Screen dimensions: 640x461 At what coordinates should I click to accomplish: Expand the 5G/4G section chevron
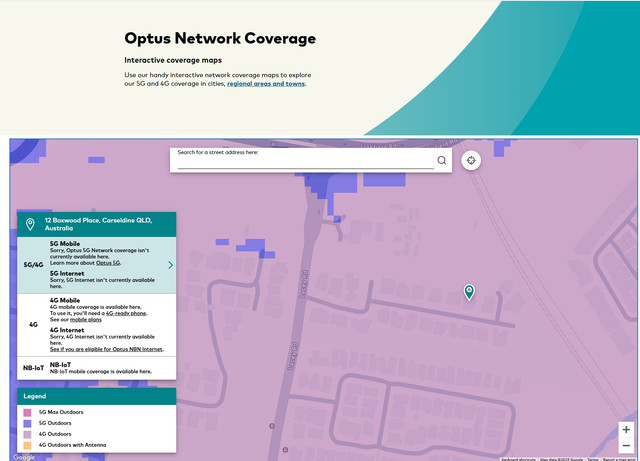(171, 265)
